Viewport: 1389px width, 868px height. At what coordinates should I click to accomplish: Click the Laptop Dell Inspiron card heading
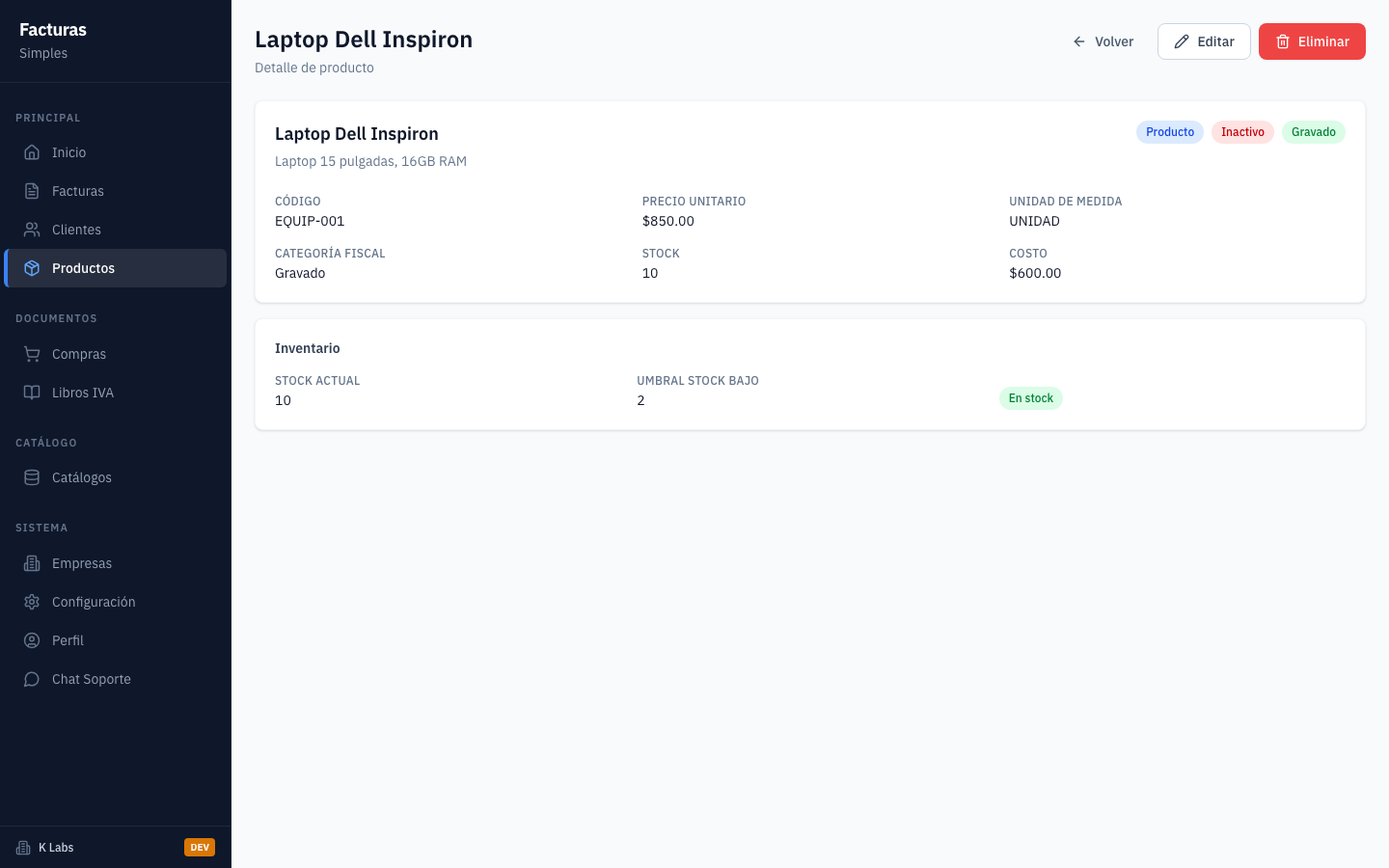pyautogui.click(x=357, y=134)
